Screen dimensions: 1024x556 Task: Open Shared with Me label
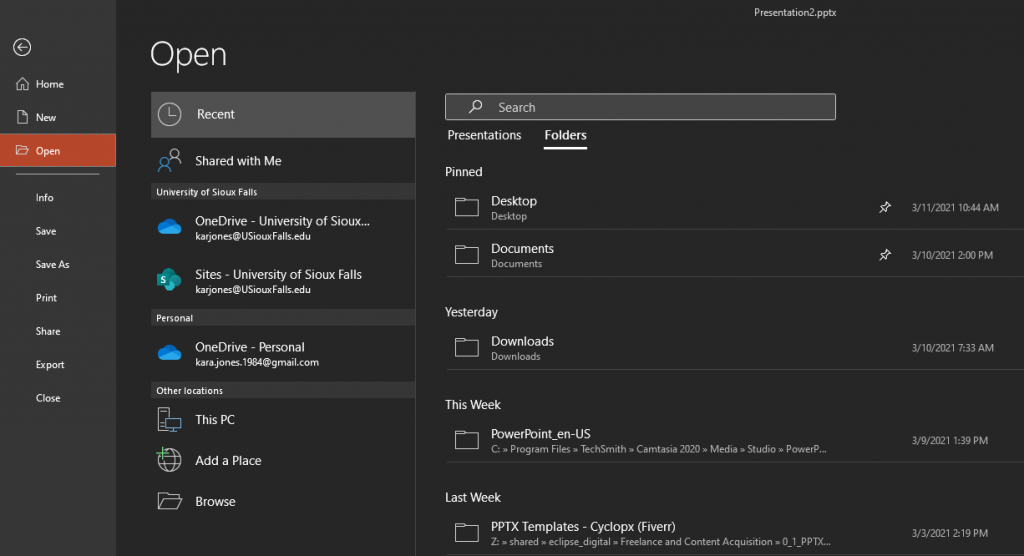coord(238,161)
